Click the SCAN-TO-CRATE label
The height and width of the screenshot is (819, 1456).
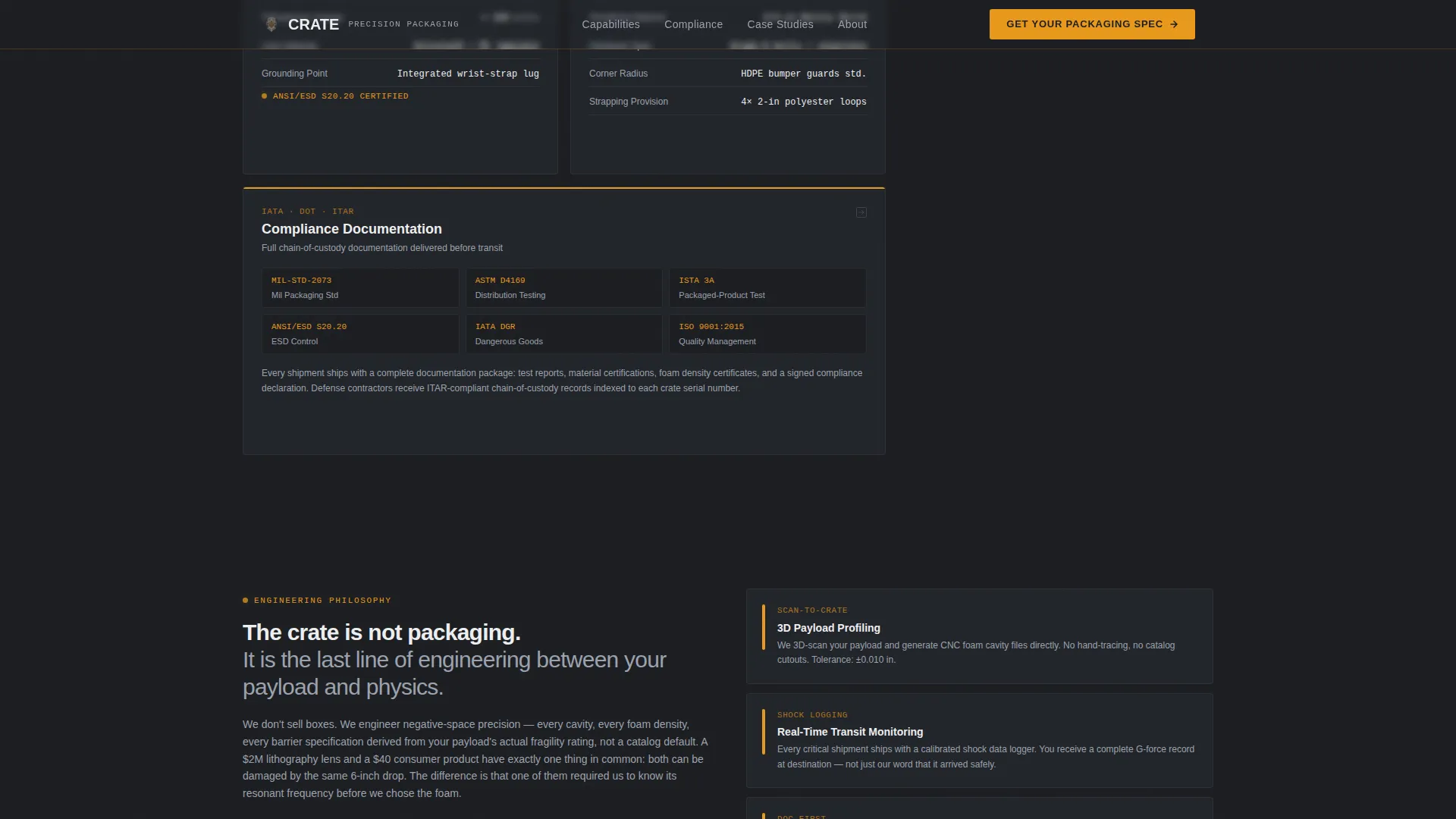[x=812, y=610]
